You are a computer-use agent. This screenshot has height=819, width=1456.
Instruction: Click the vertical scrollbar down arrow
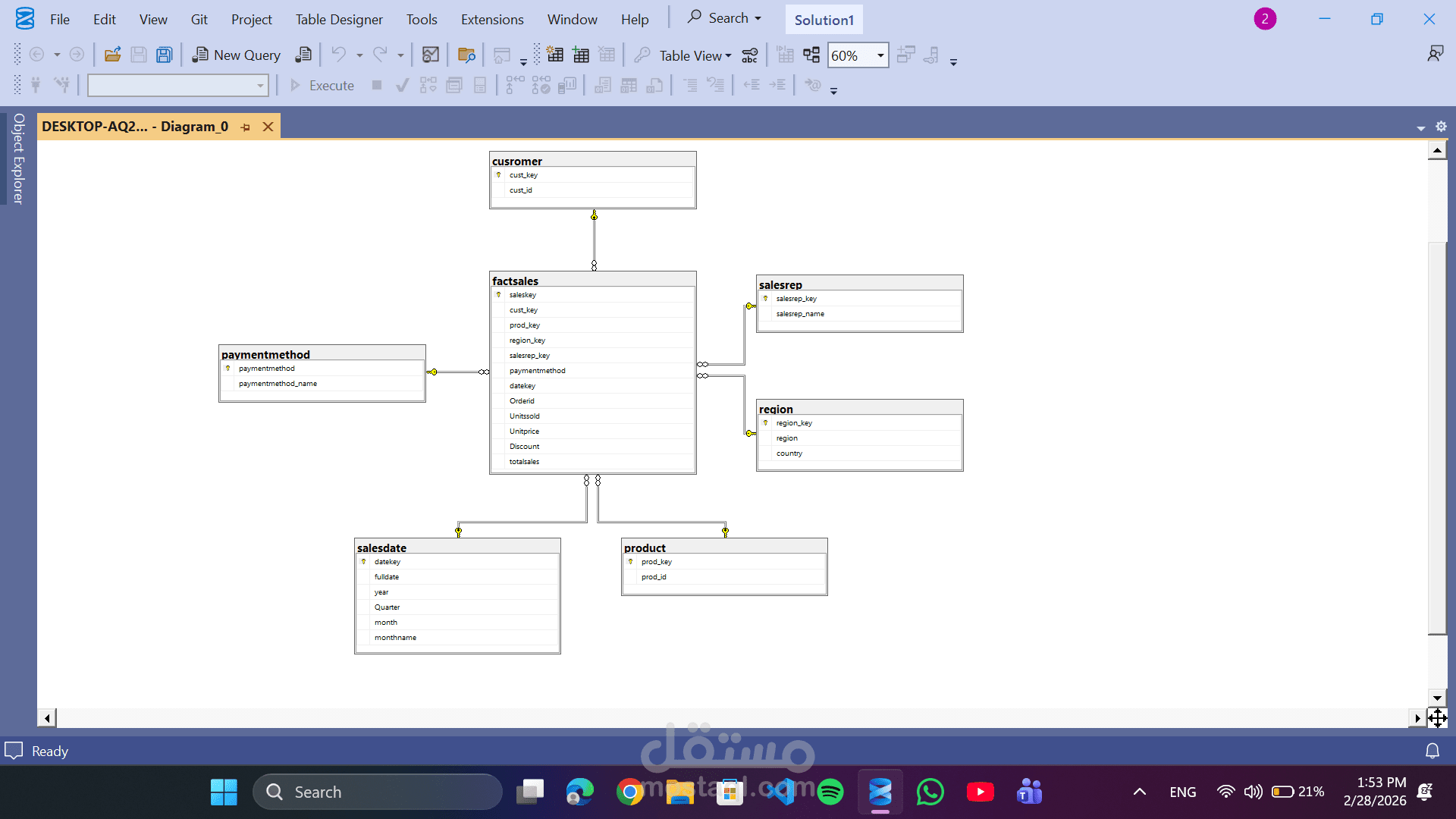coord(1437,698)
